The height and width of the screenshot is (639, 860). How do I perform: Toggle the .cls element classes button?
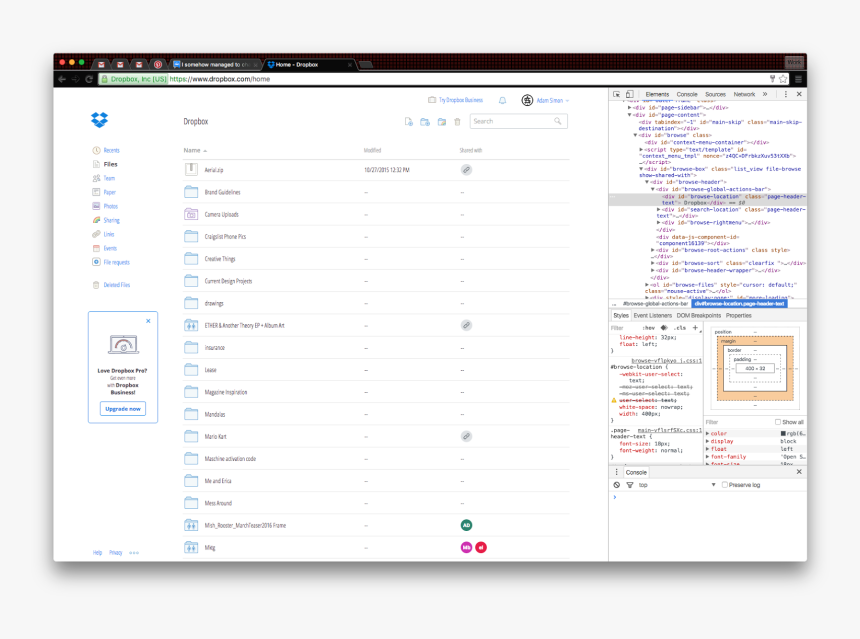point(680,327)
